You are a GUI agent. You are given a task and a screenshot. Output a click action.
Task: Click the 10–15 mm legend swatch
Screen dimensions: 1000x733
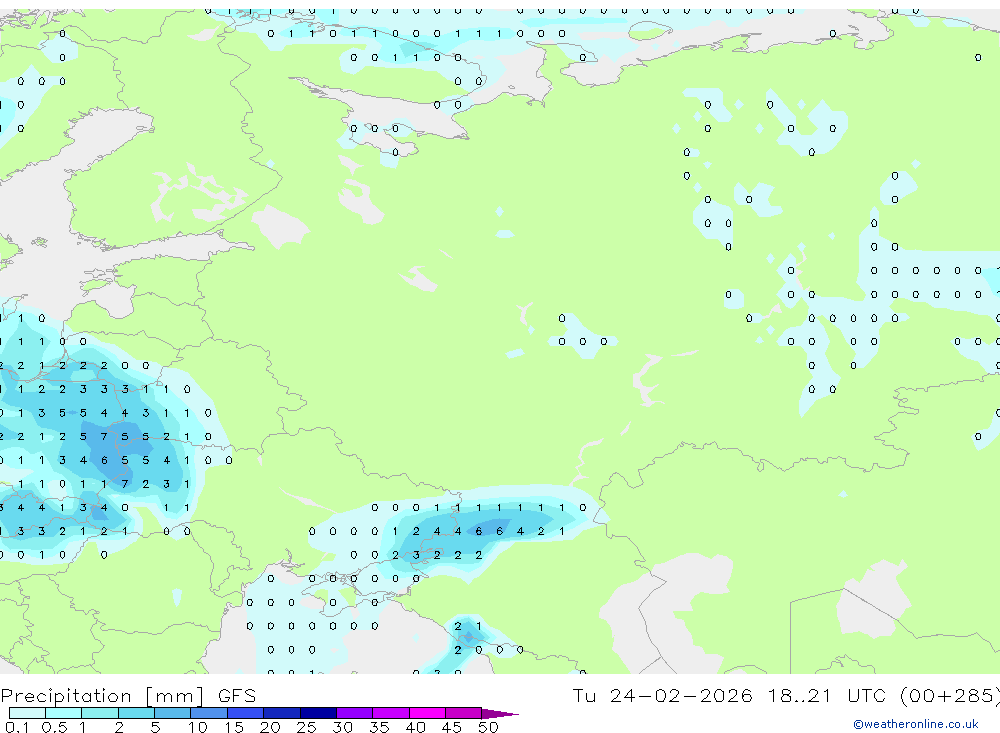[x=209, y=713]
